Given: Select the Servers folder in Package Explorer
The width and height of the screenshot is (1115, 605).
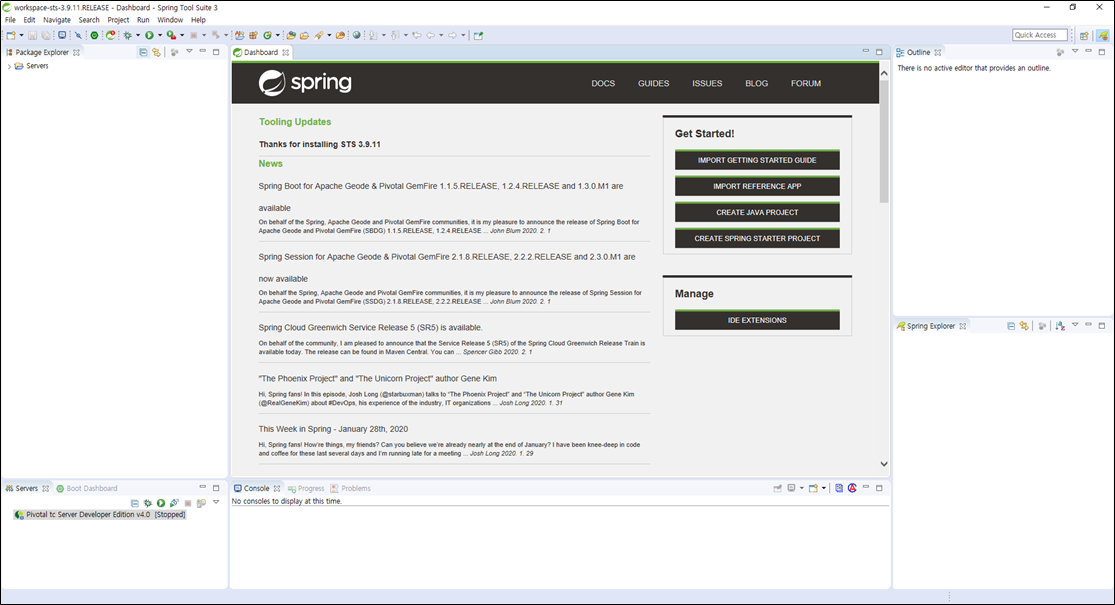Looking at the screenshot, I should 31,66.
